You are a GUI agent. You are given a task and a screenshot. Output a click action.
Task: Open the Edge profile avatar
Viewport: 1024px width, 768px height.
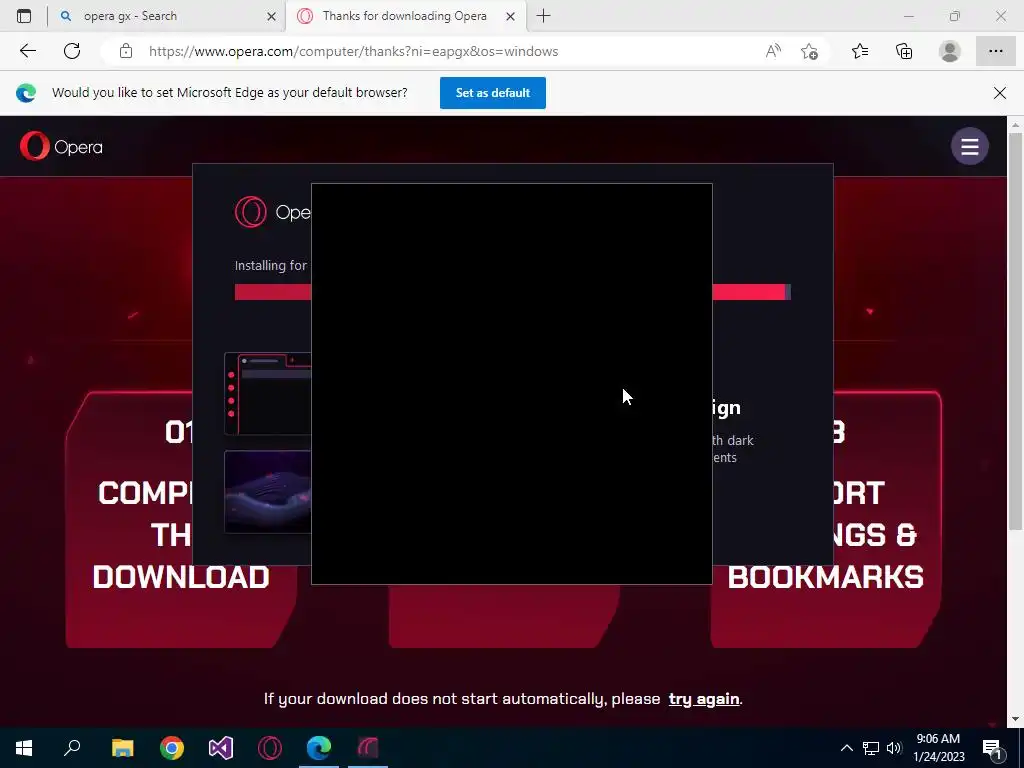pos(950,51)
